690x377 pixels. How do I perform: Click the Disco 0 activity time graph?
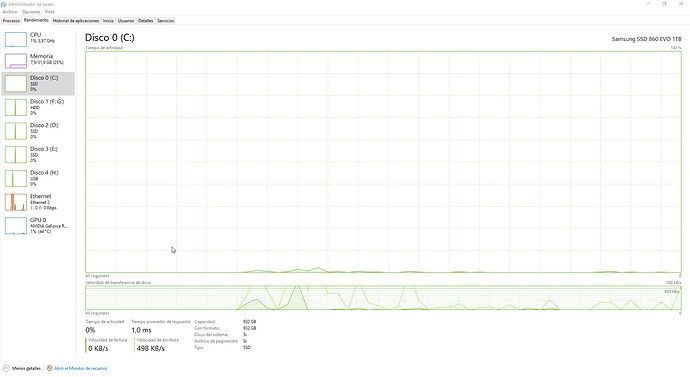[x=383, y=162]
